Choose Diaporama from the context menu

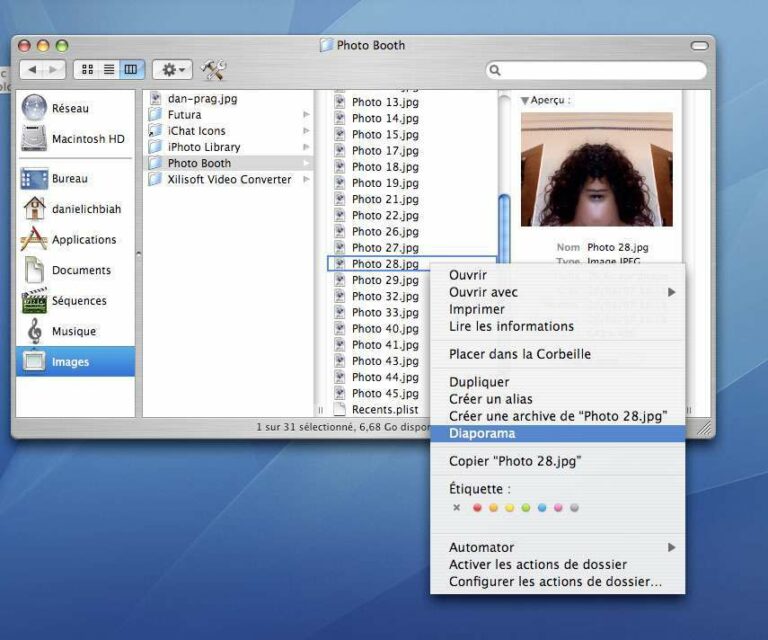[x=482, y=433]
